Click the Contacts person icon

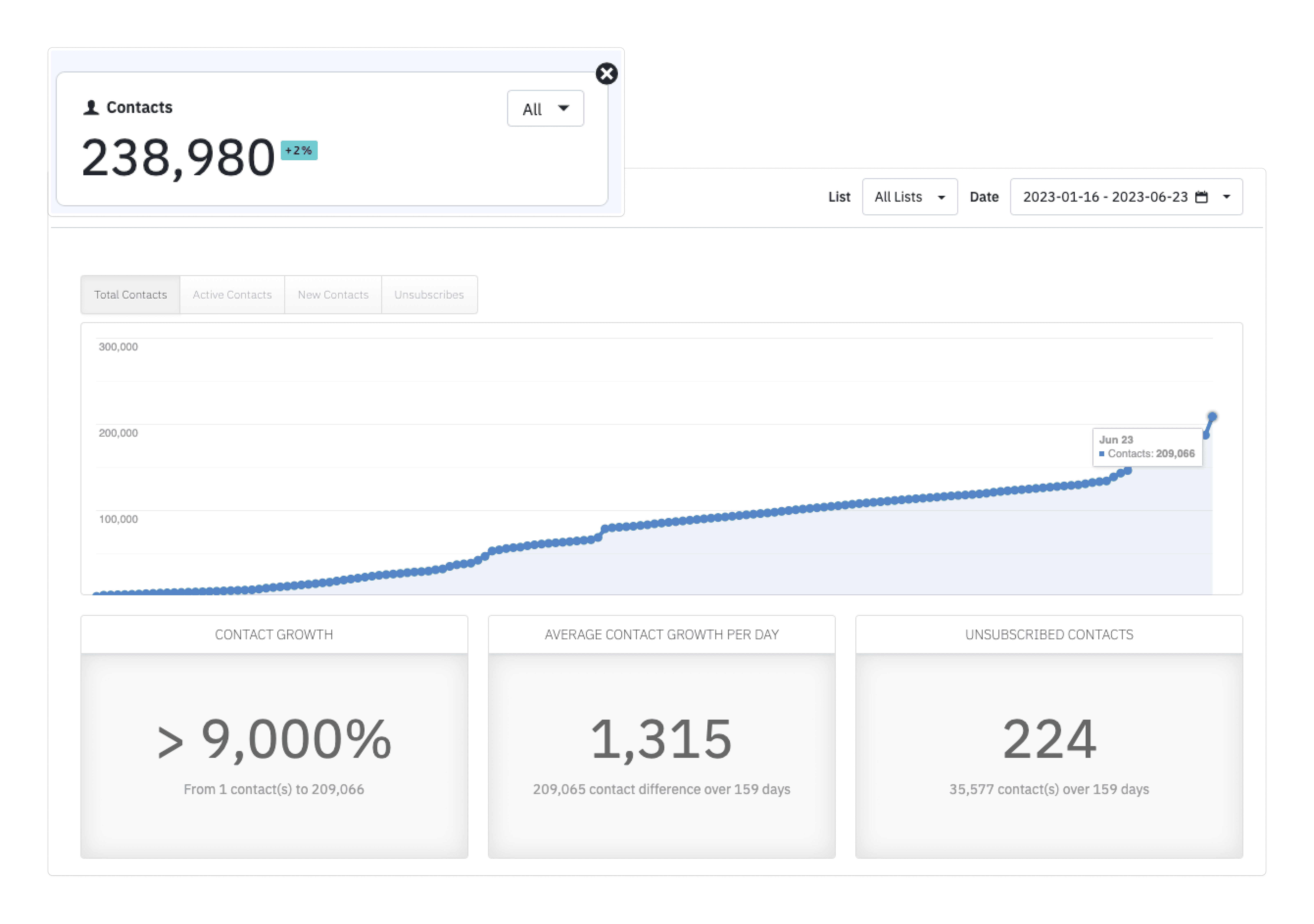tap(91, 108)
